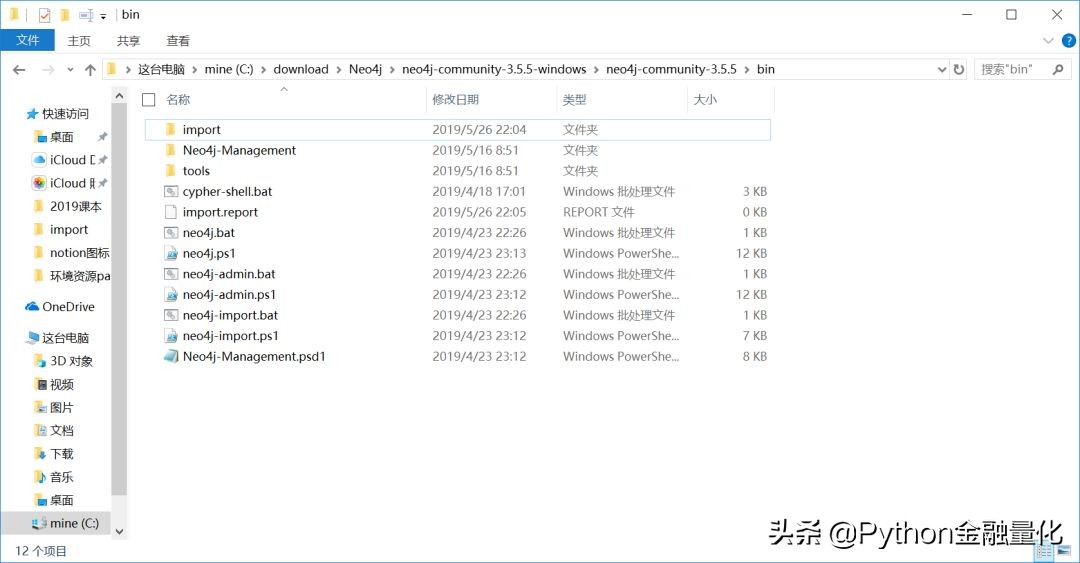1080x563 pixels.
Task: Sort by 名称 column header
Action: [178, 100]
